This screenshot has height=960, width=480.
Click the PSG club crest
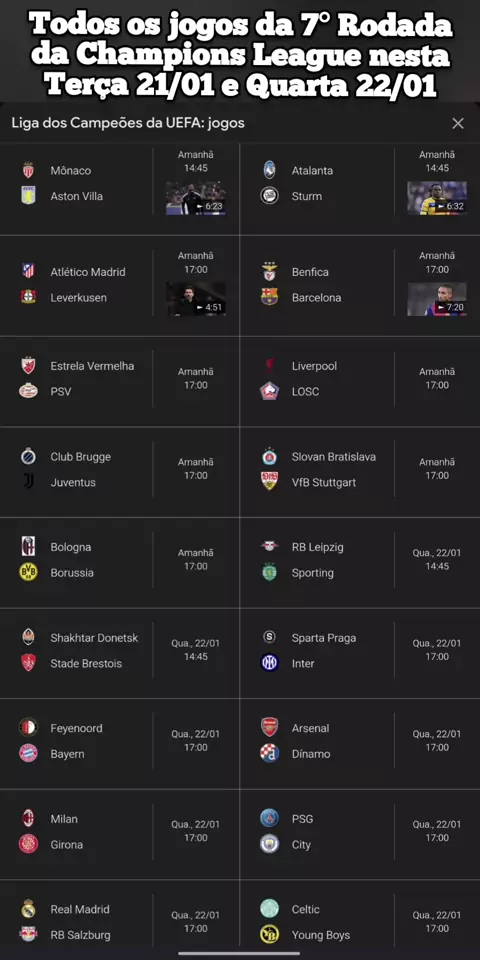pyautogui.click(x=269, y=819)
